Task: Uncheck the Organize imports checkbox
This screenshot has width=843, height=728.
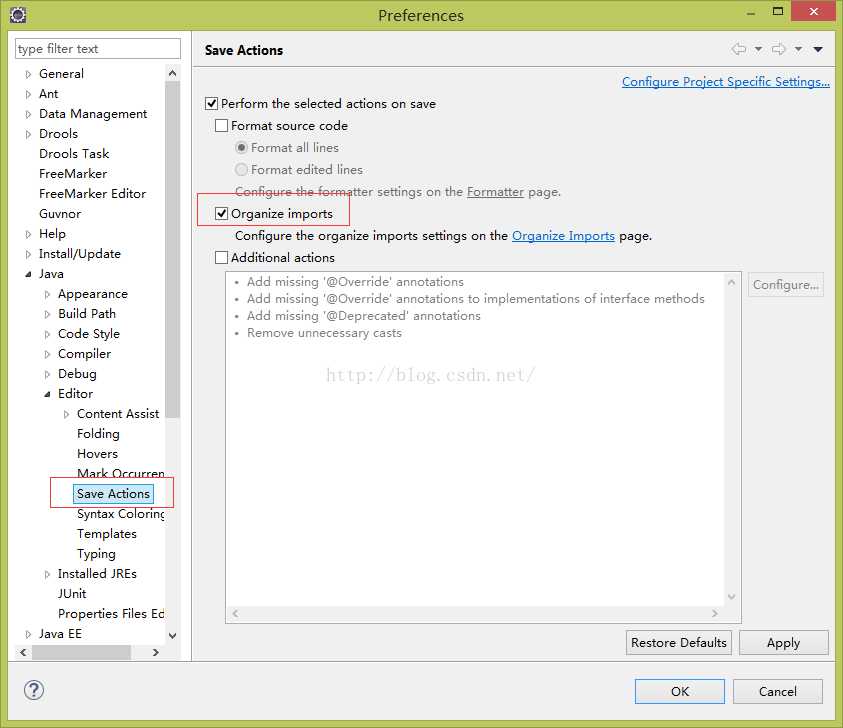Action: (x=221, y=213)
